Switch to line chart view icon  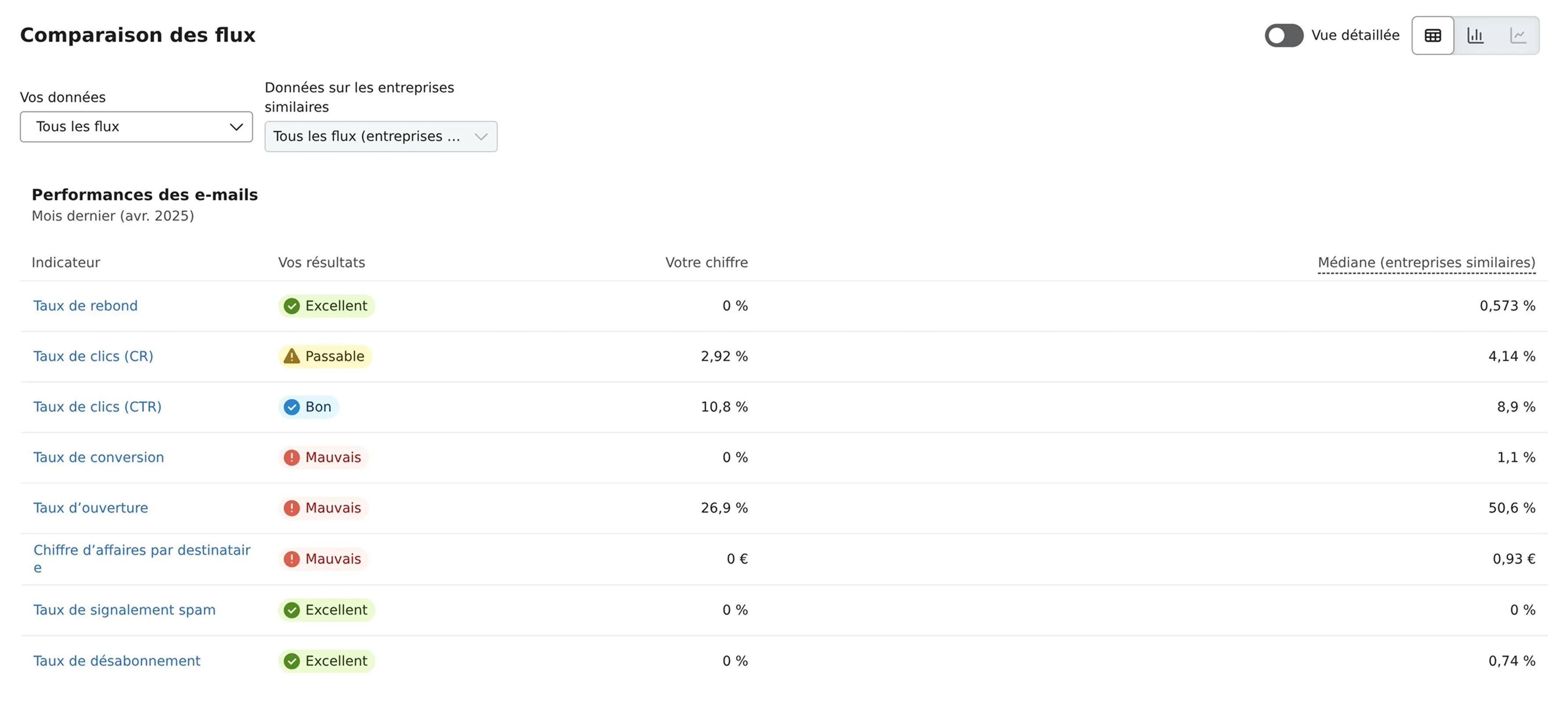tap(1518, 35)
